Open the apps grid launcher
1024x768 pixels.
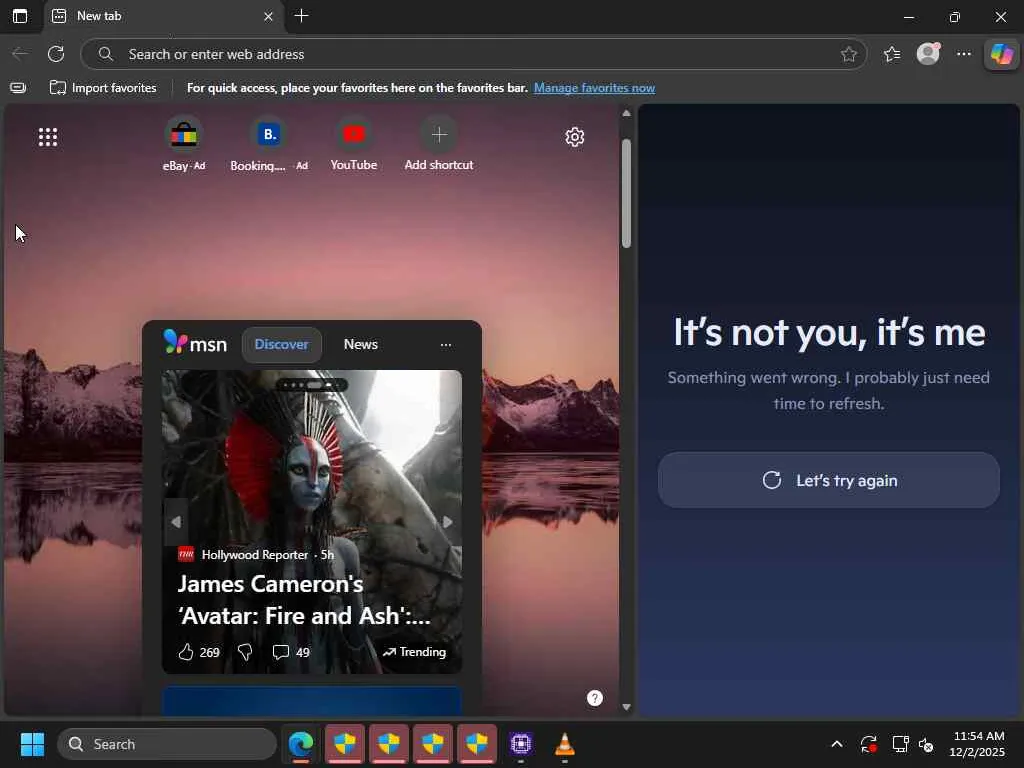tap(48, 136)
